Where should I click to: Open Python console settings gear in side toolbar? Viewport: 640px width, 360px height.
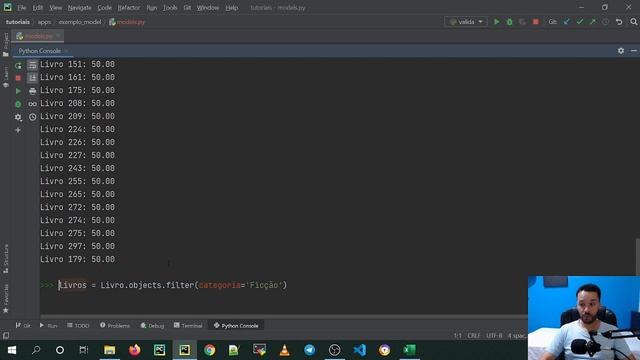[x=18, y=117]
